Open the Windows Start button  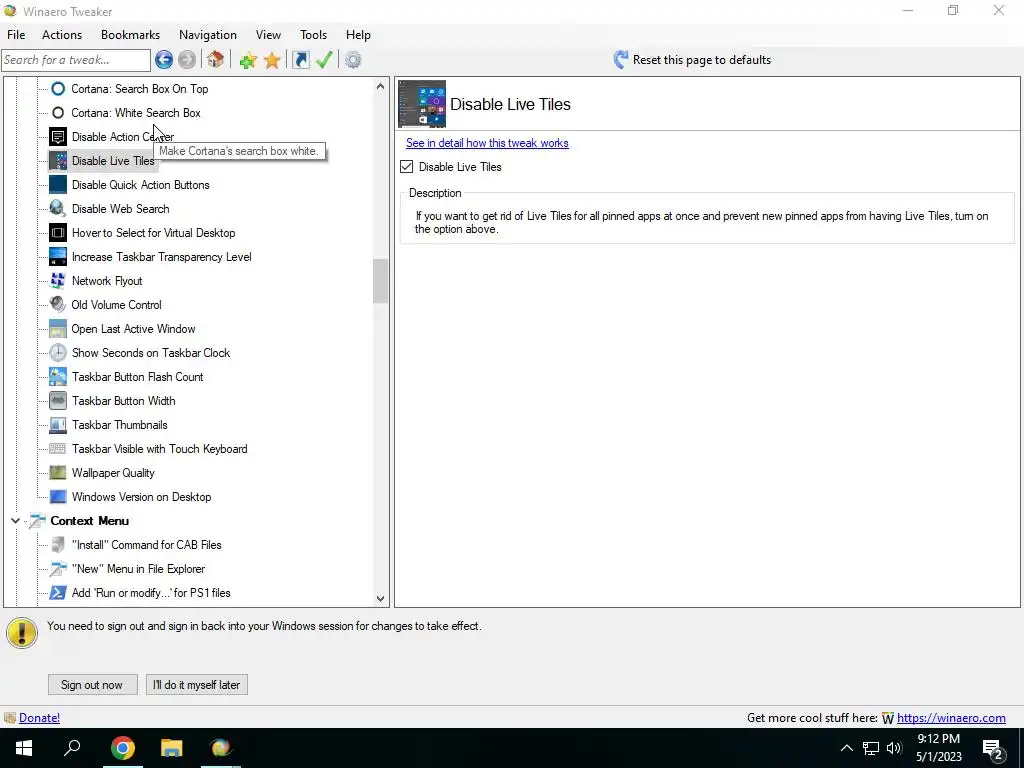click(x=24, y=748)
